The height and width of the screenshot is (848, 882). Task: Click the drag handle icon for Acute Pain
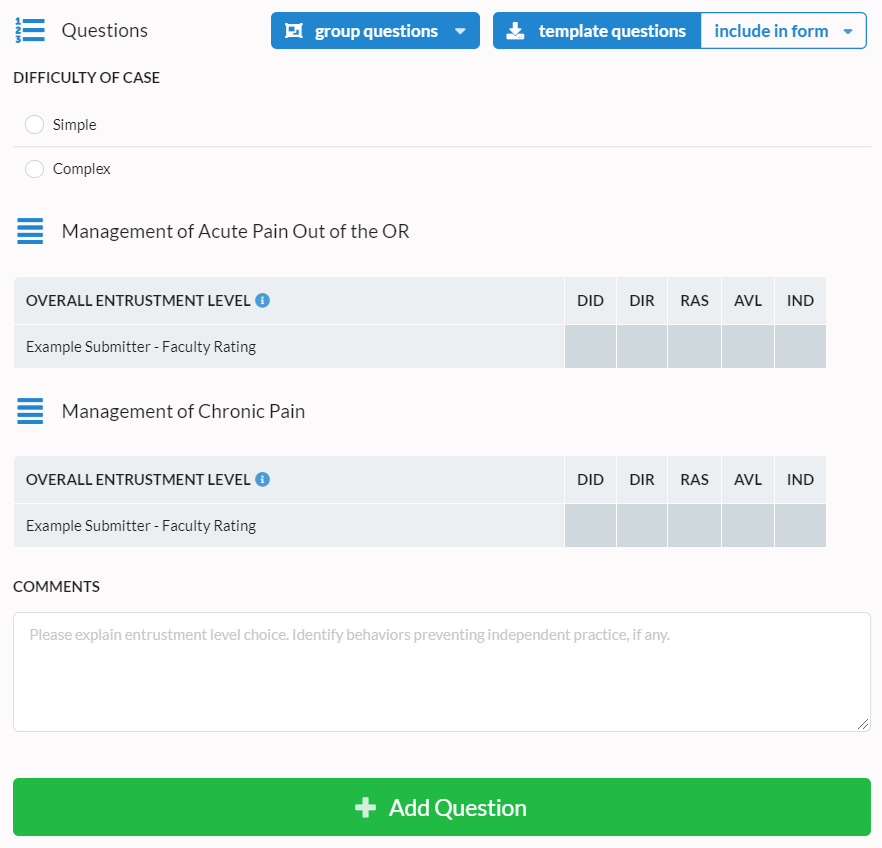[x=30, y=232]
